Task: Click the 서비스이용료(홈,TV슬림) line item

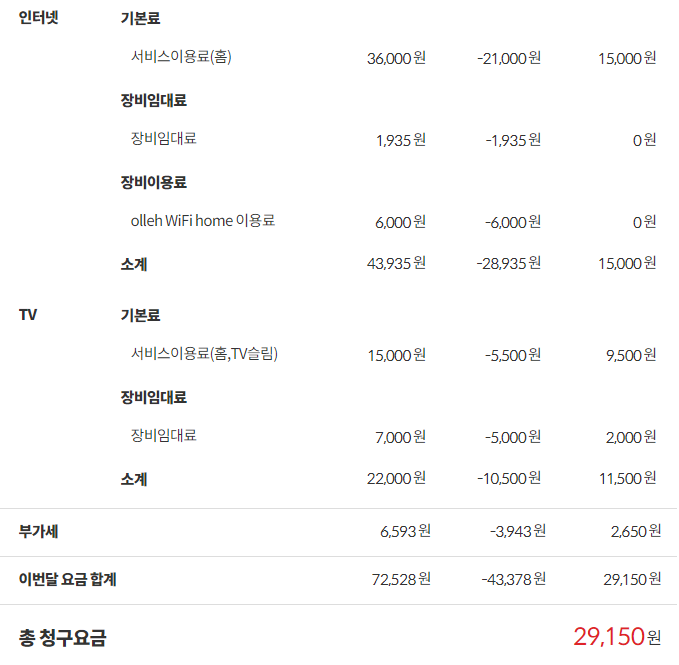Action: (204, 353)
